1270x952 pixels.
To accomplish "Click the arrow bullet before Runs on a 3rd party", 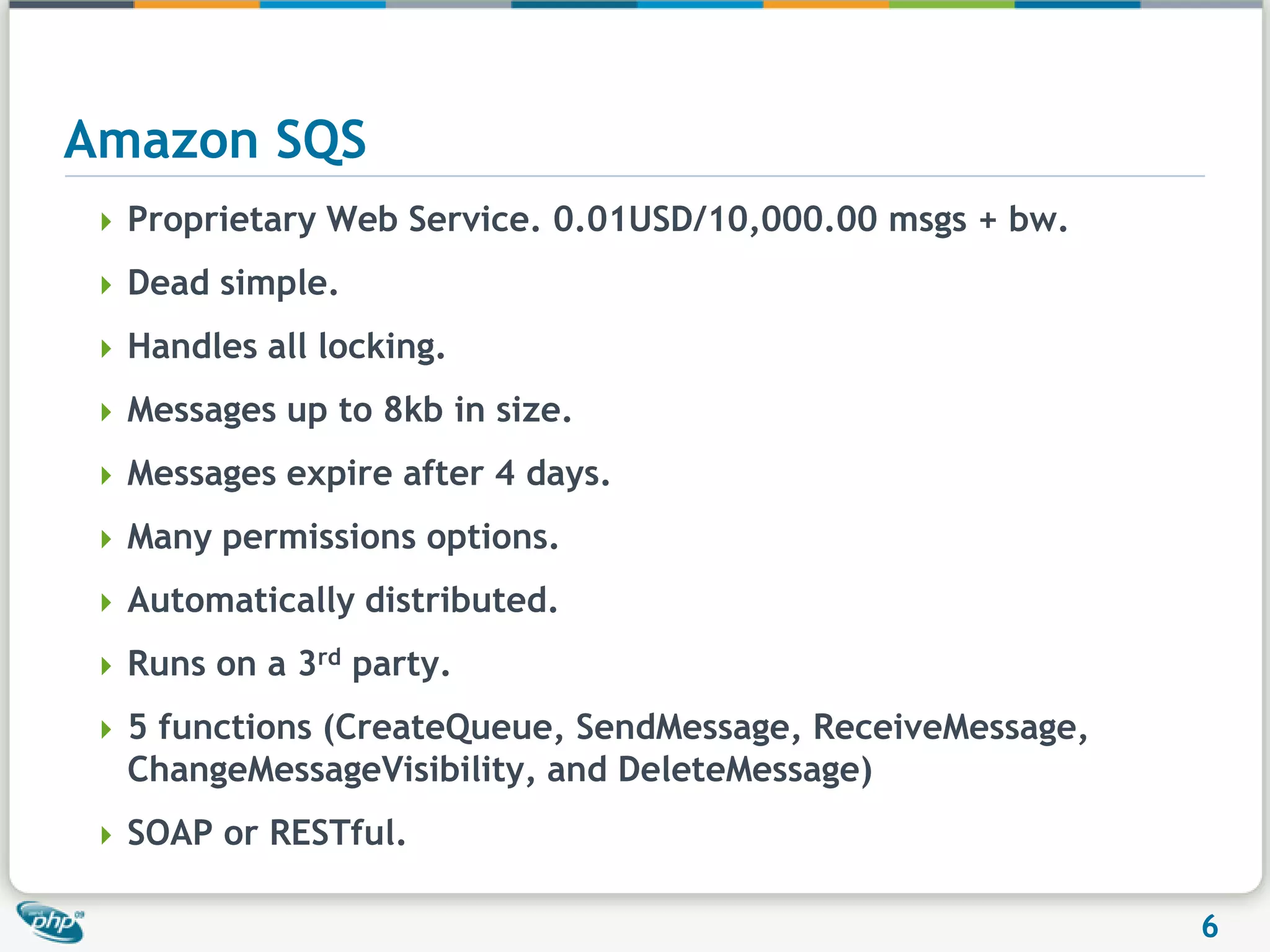I will click(x=106, y=666).
